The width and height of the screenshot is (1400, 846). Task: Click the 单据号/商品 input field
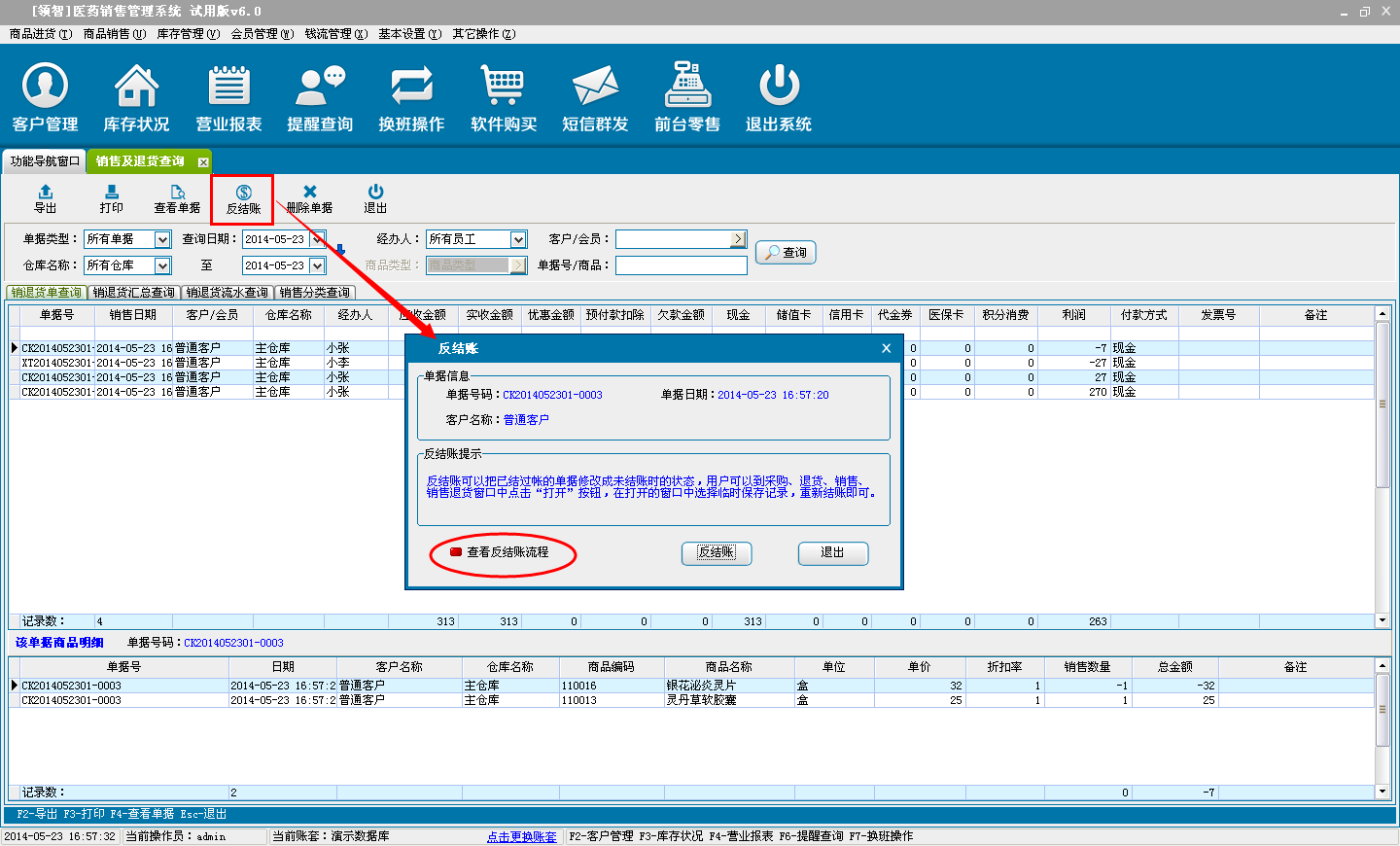681,265
